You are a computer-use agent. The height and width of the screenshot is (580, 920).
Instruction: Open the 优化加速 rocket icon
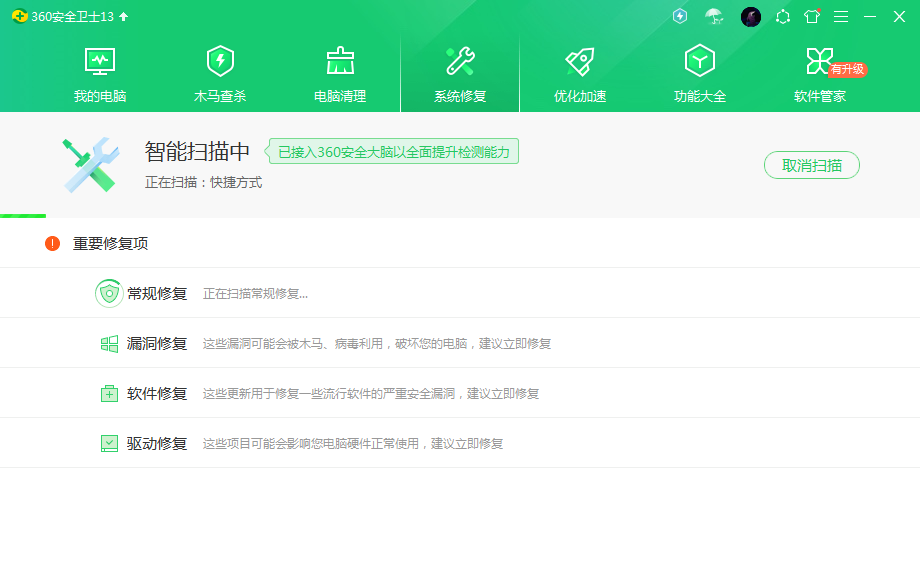(x=580, y=62)
